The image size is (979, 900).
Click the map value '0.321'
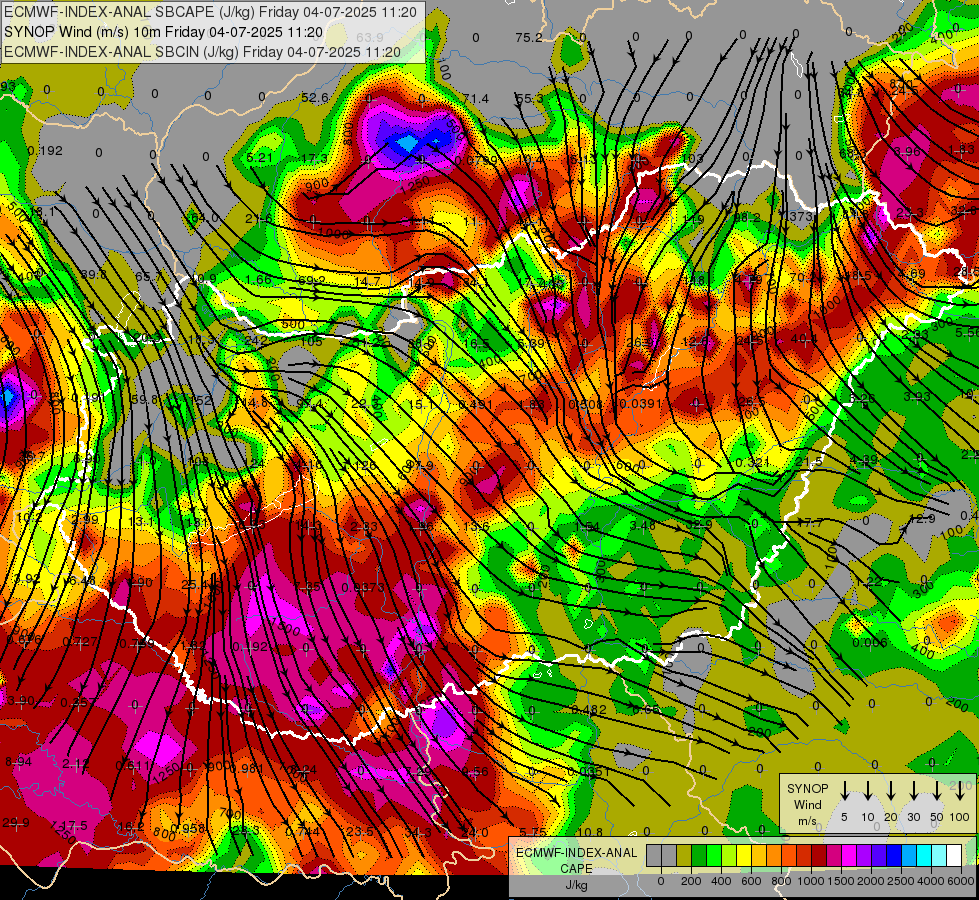click(x=752, y=463)
